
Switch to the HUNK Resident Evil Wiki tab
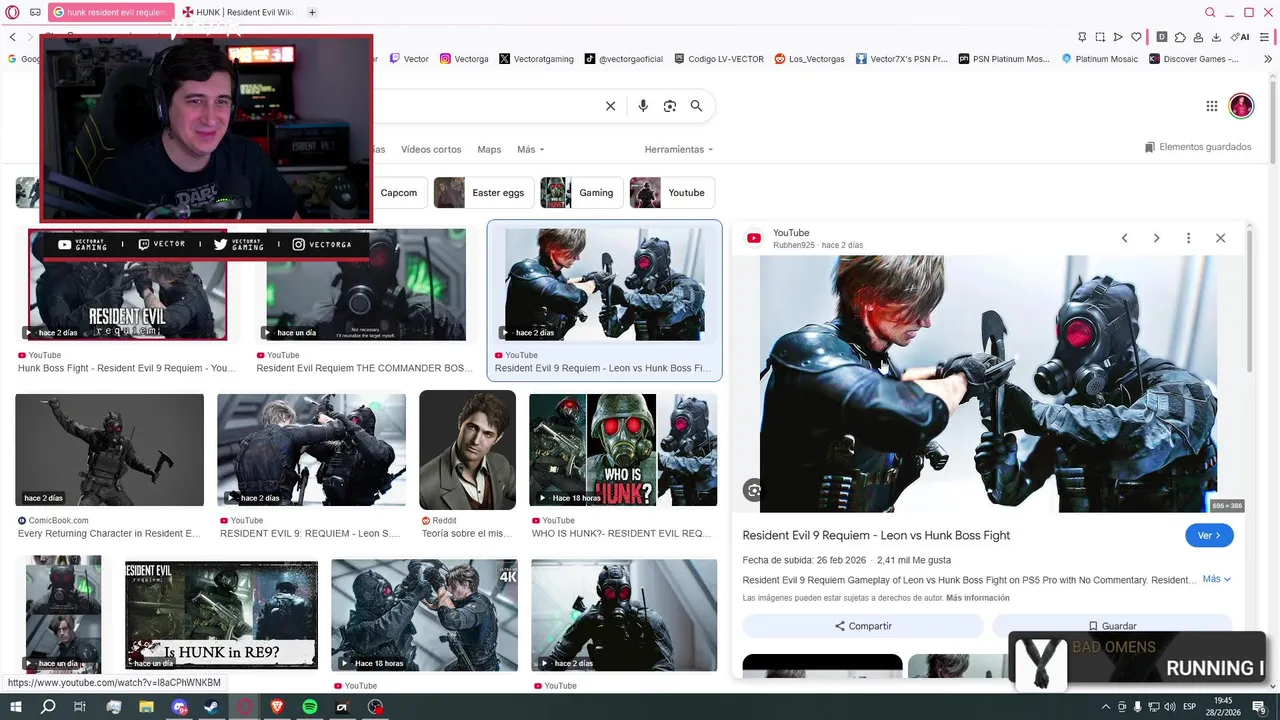pos(238,12)
